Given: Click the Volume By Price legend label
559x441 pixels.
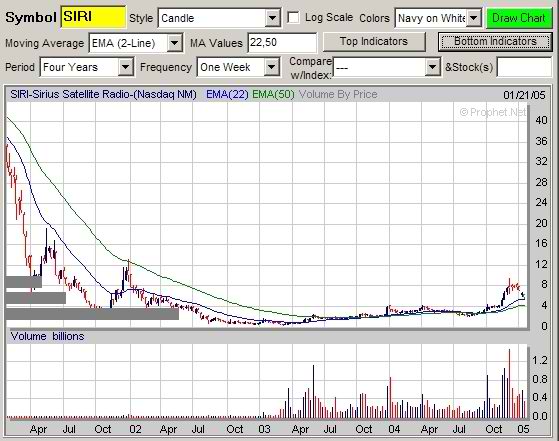Looking at the screenshot, I should [x=338, y=94].
